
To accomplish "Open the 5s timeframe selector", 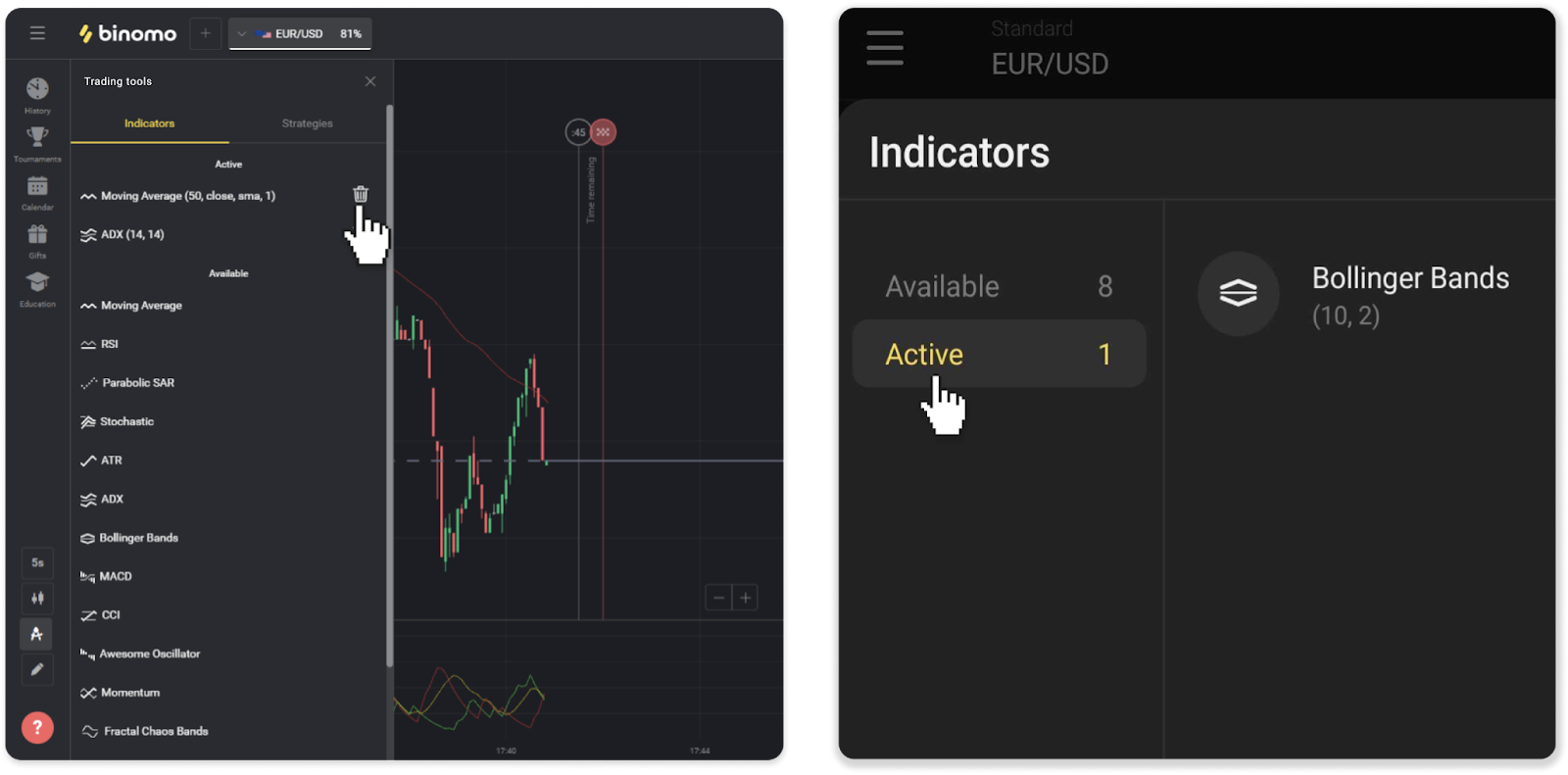I will (x=37, y=562).
